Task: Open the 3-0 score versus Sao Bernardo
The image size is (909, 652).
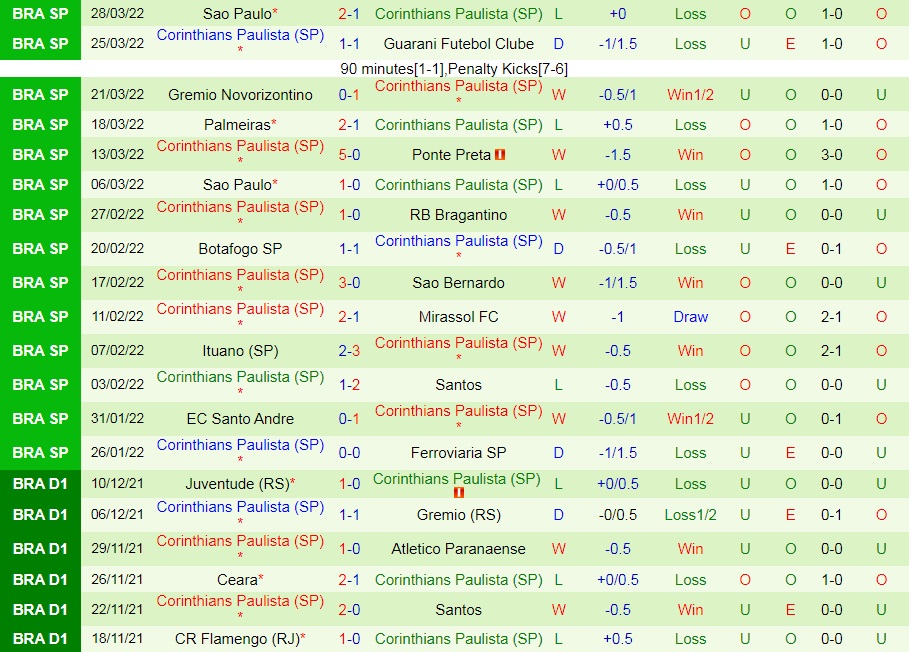Action: [x=349, y=283]
